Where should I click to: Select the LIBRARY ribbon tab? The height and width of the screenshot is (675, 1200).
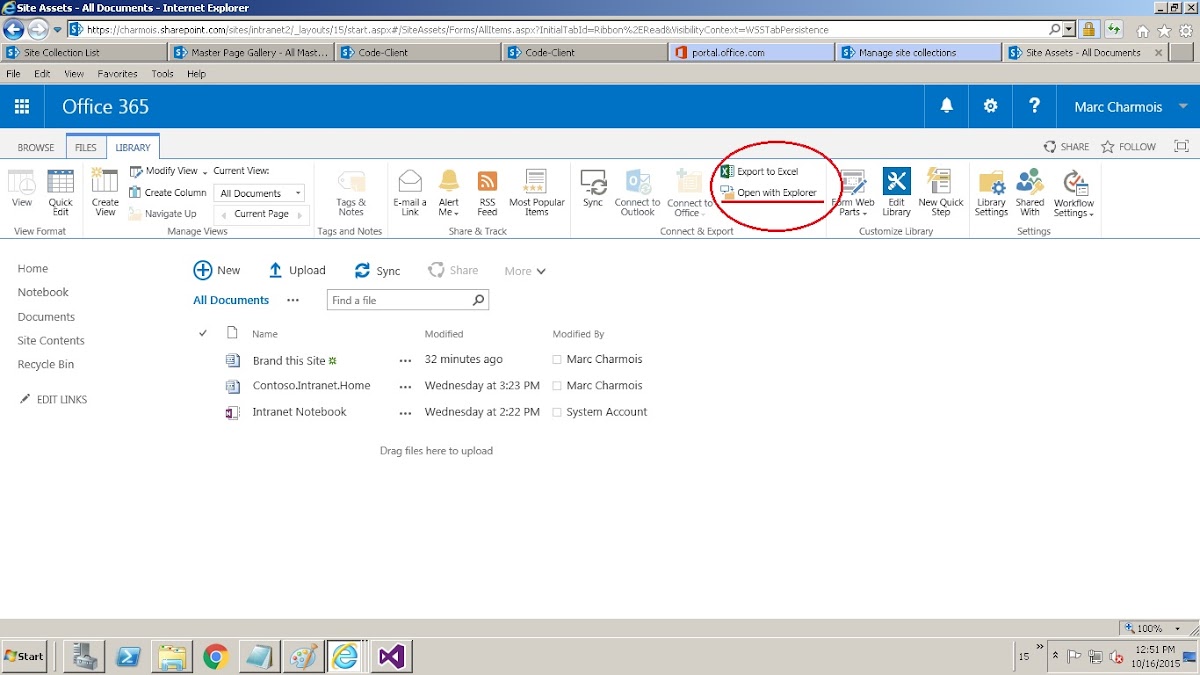pyautogui.click(x=133, y=147)
